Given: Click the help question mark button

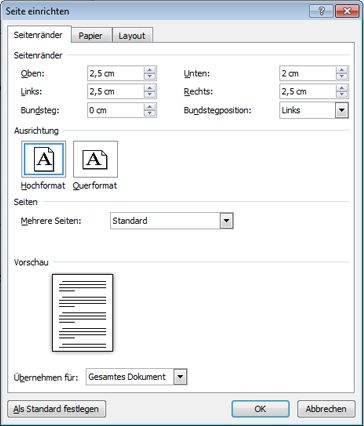Looking at the screenshot, I should [321, 11].
